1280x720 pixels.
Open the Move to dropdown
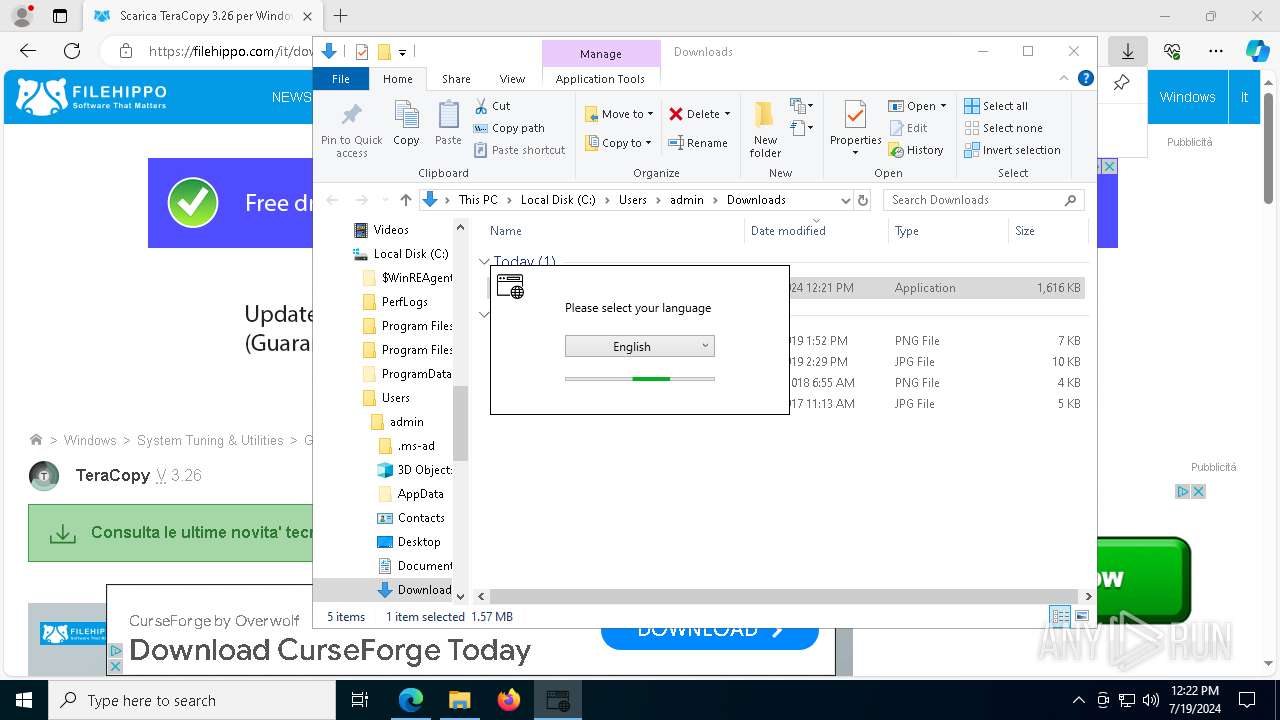tap(619, 114)
